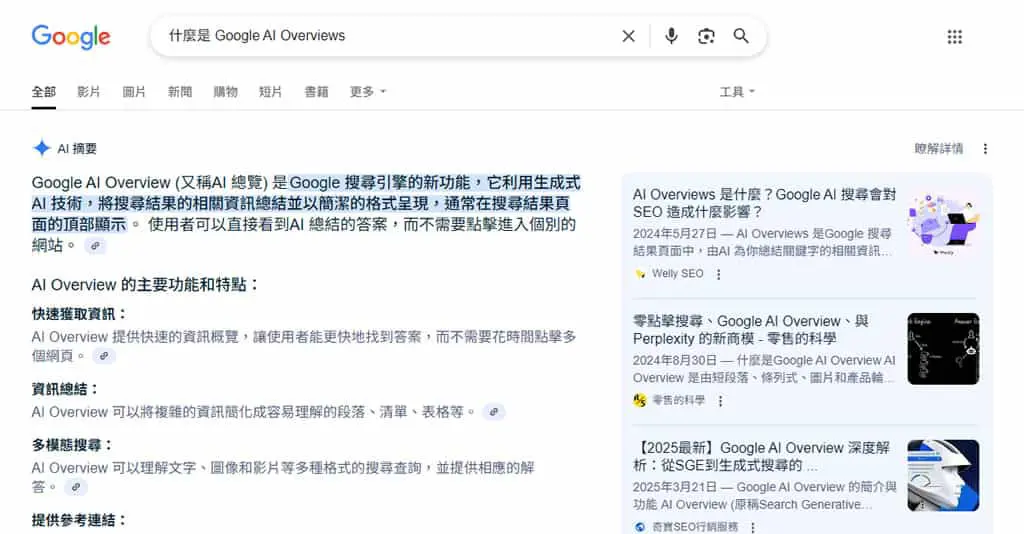This screenshot has height=534, width=1024.
Task: Go to Google homepage via logo
Action: point(71,37)
